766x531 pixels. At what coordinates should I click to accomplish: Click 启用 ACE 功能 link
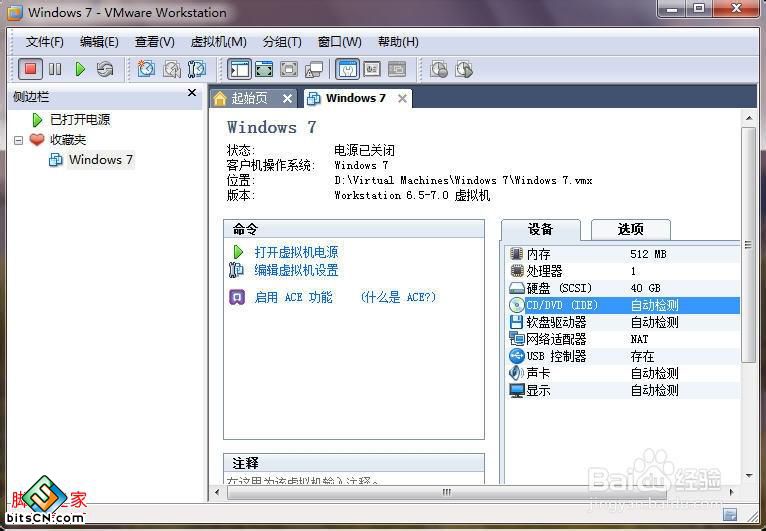[294, 297]
